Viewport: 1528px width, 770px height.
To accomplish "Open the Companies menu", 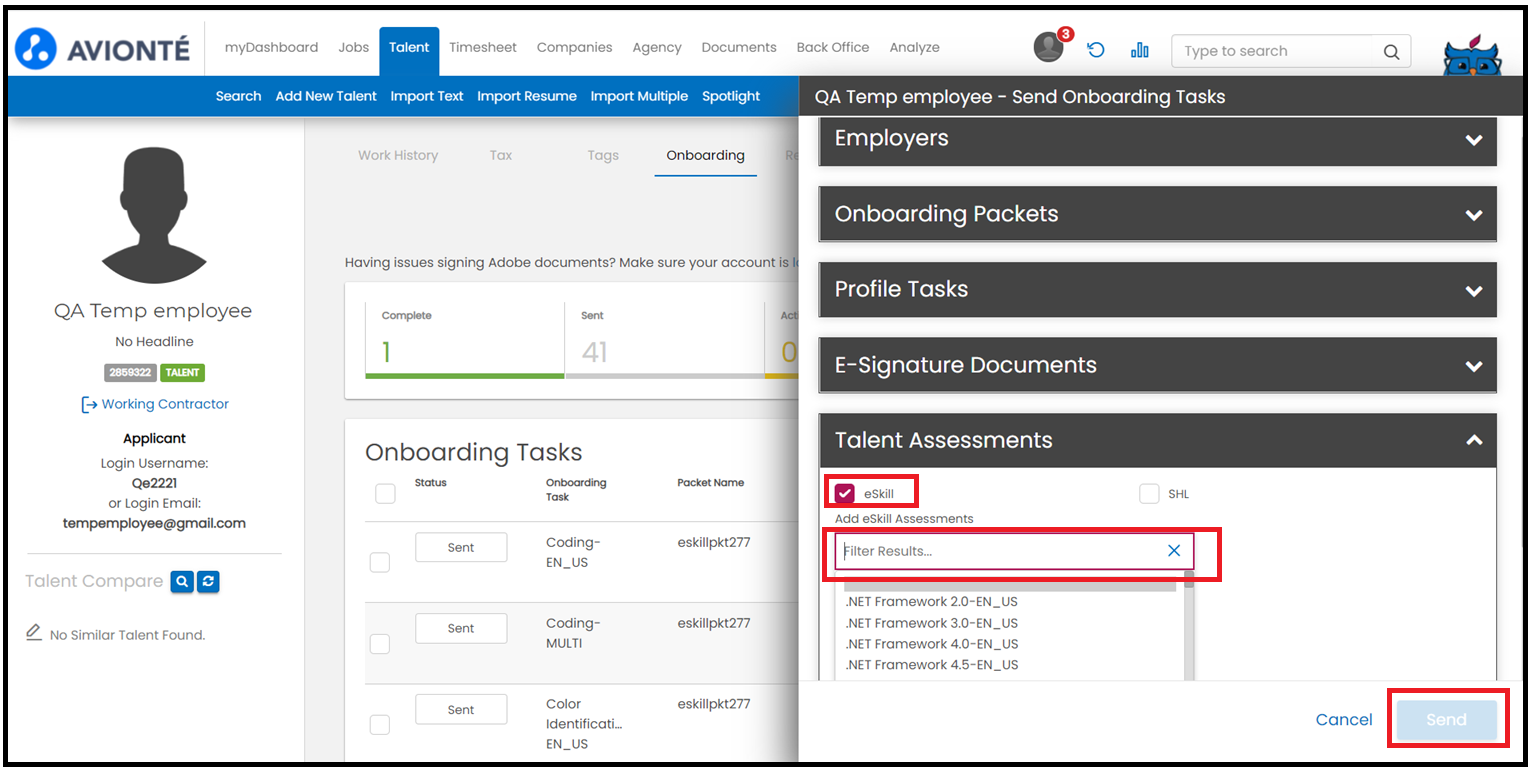I will [x=574, y=47].
